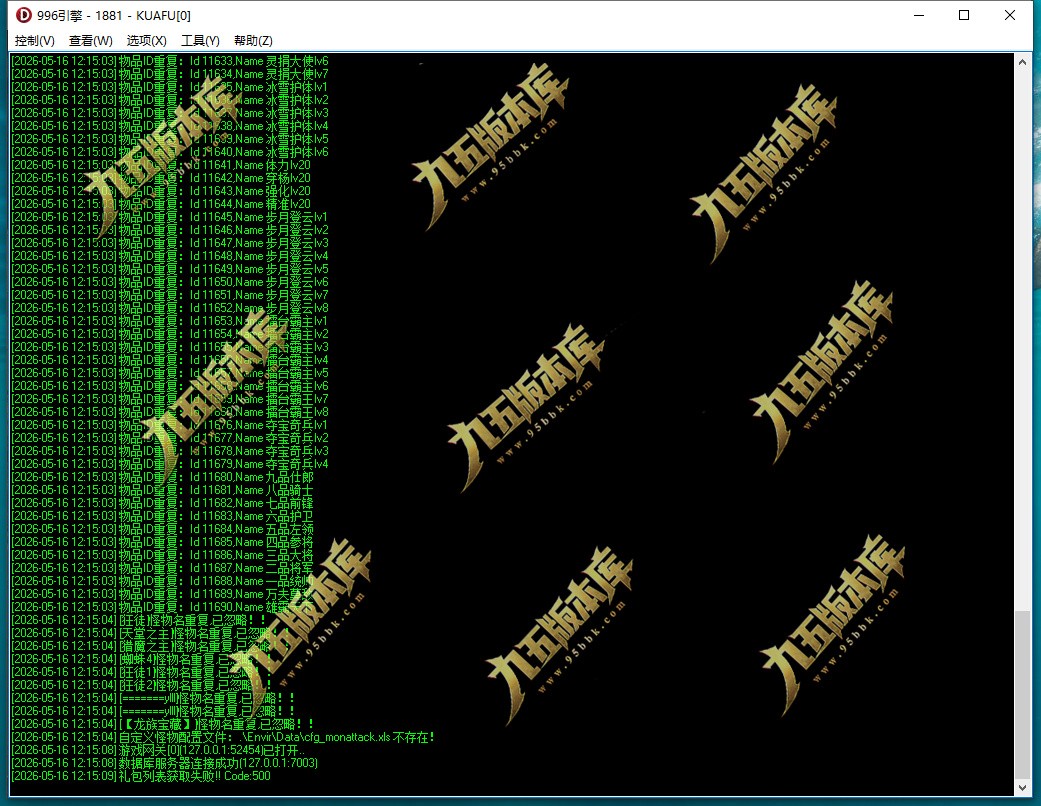Select log line Id 11684 五品左领
This screenshot has height=806, width=1041.
coord(163,529)
